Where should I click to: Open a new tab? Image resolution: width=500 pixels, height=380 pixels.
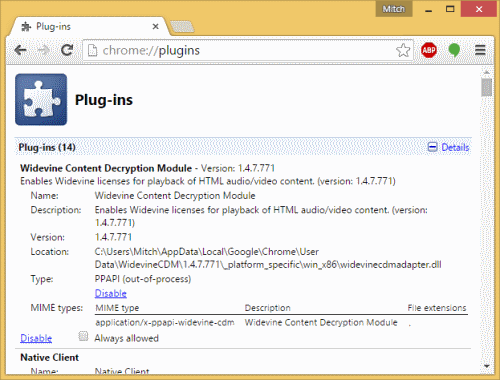point(182,27)
